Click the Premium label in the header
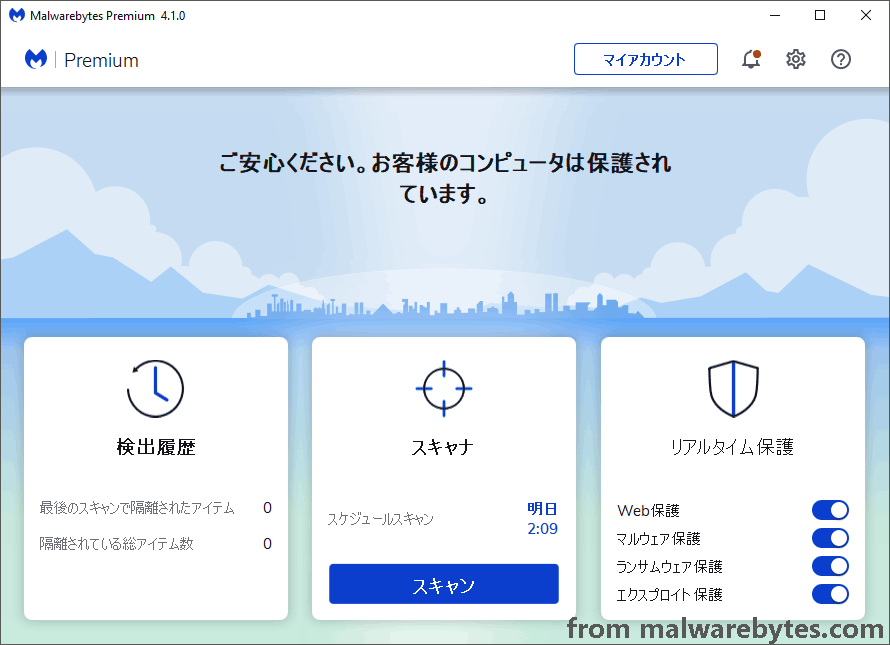The height and width of the screenshot is (645, 890). click(x=102, y=60)
